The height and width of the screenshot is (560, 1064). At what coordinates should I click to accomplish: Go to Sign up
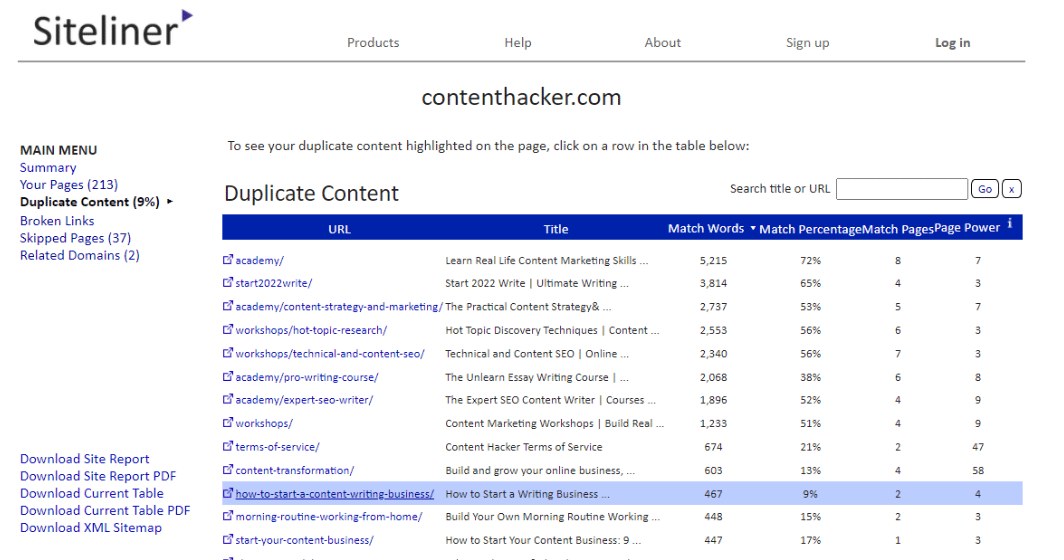tap(808, 43)
